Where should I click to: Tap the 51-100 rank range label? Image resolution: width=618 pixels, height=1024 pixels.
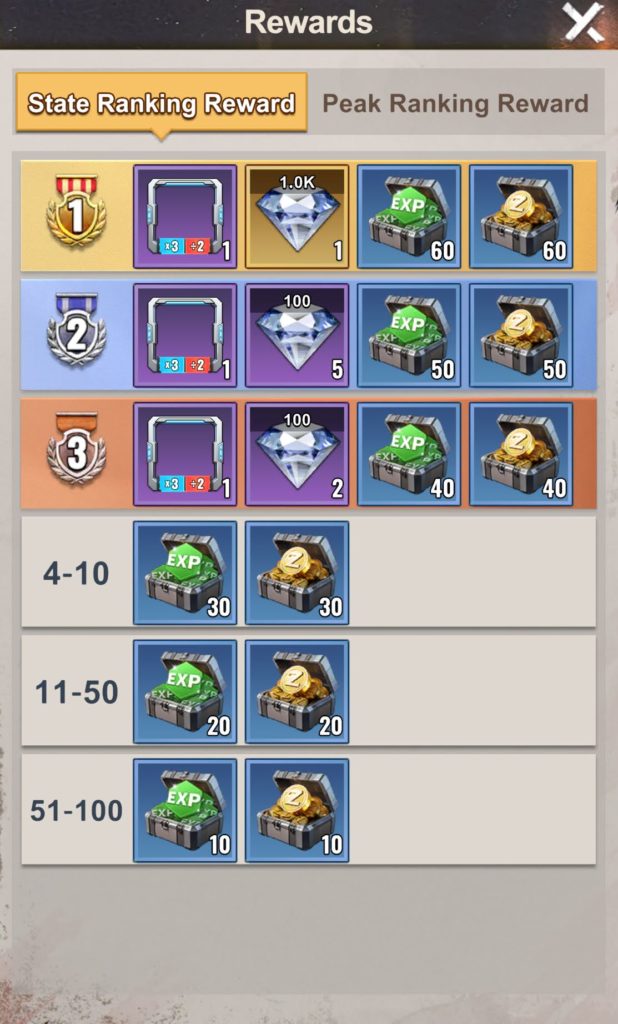click(x=76, y=810)
